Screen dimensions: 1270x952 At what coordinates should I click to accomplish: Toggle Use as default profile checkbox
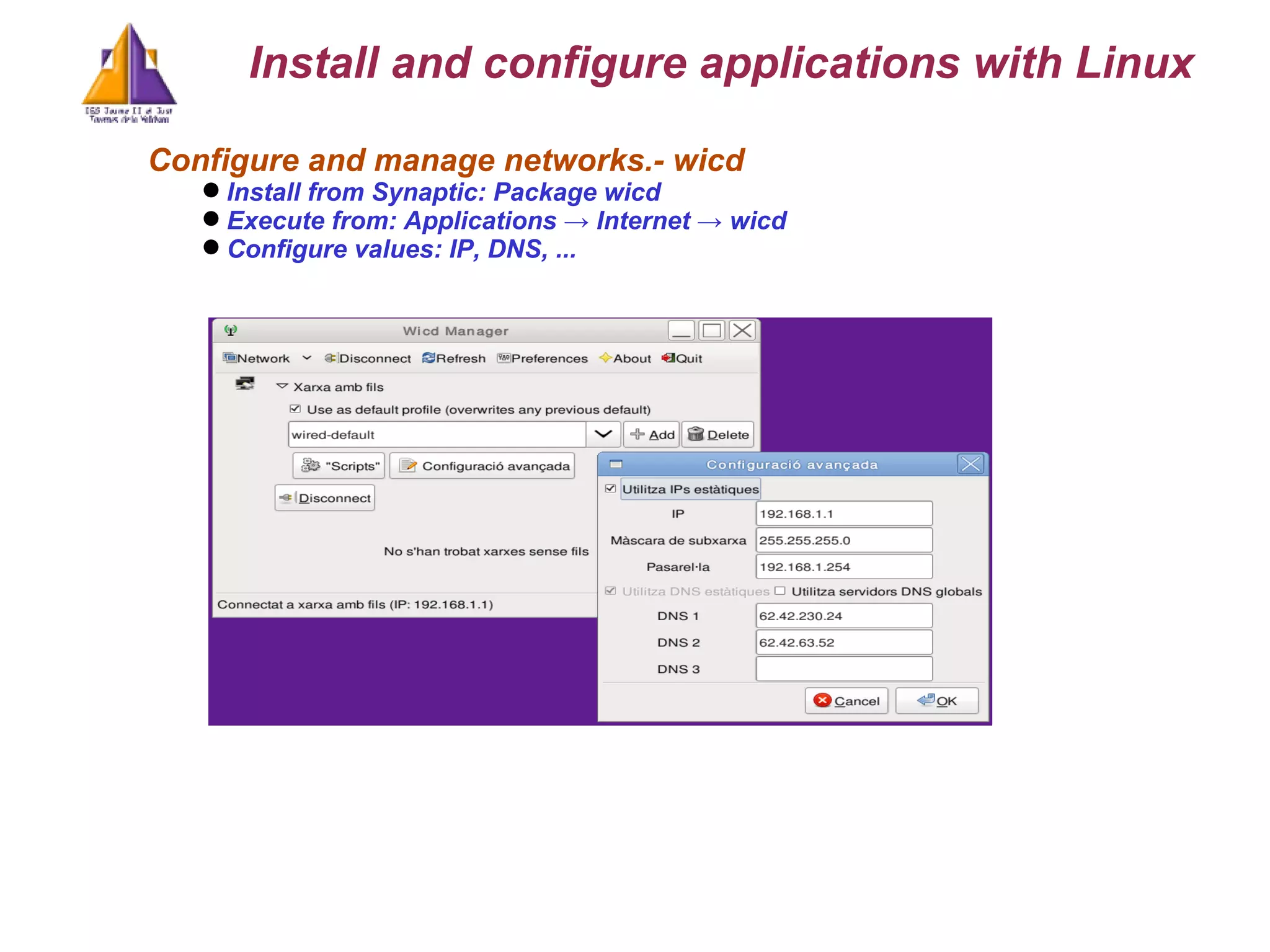tap(295, 409)
